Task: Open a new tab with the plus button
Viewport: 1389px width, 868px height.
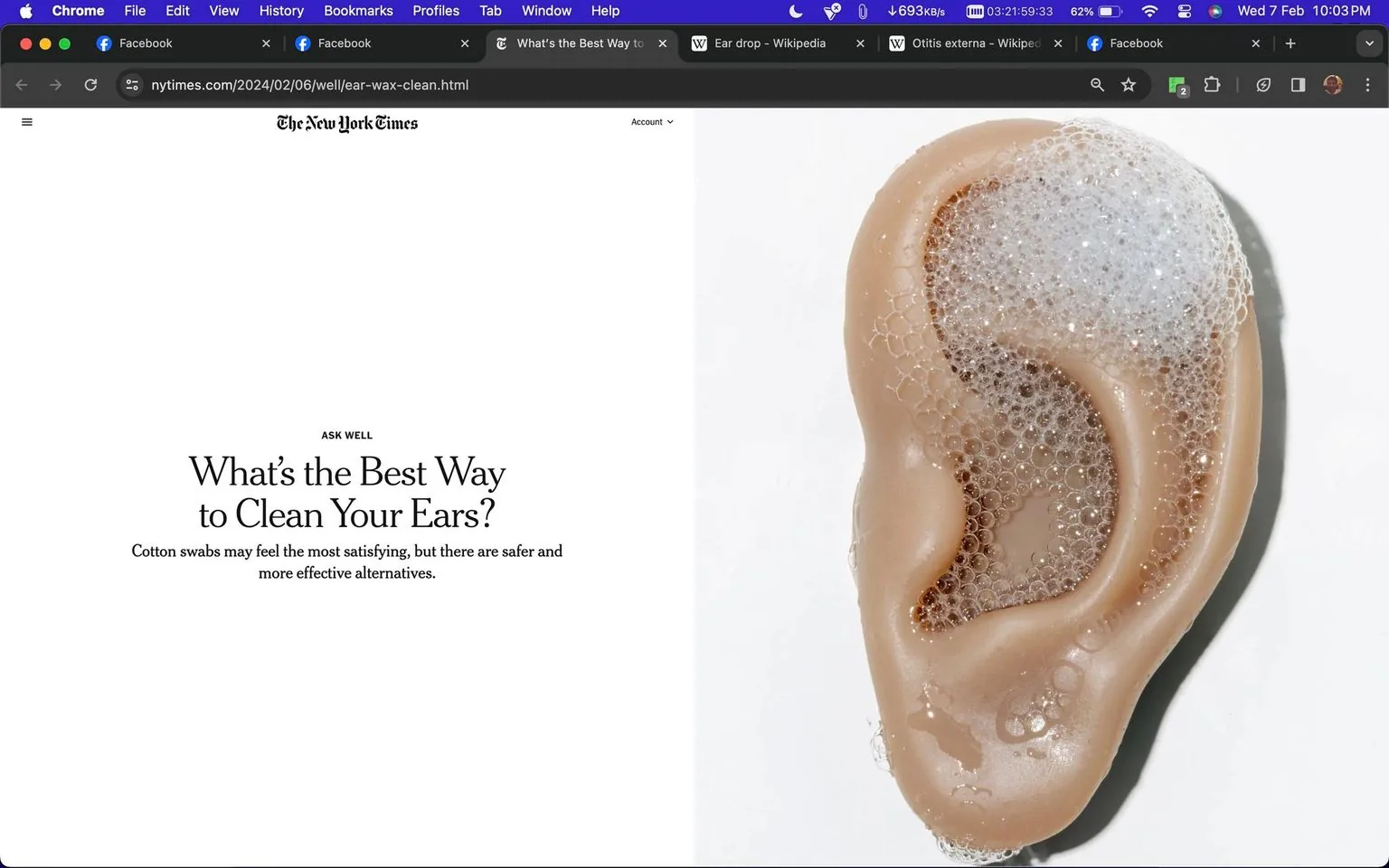Action: click(x=1290, y=42)
